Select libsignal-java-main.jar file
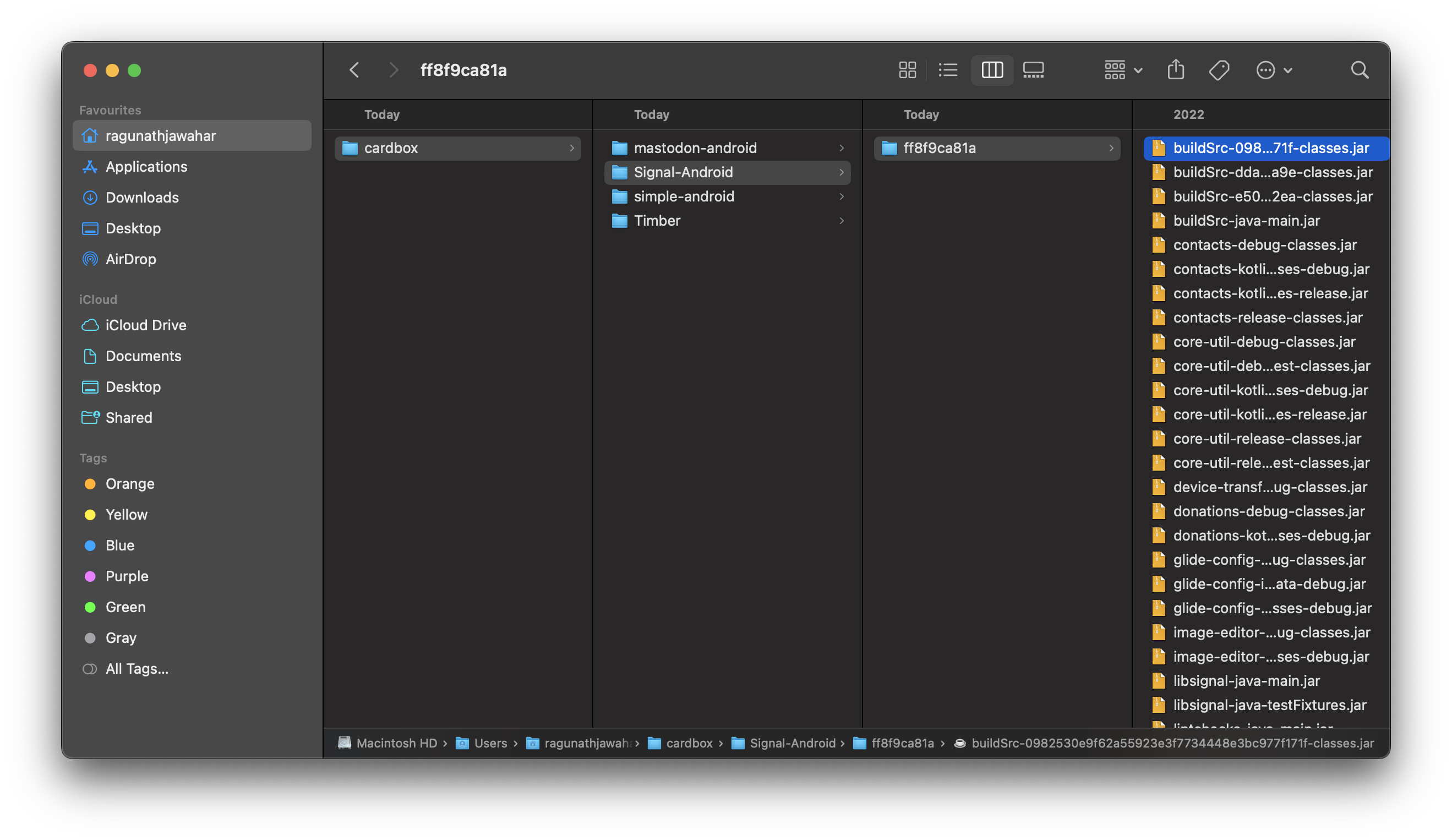This screenshot has width=1452, height=840. (x=1246, y=681)
